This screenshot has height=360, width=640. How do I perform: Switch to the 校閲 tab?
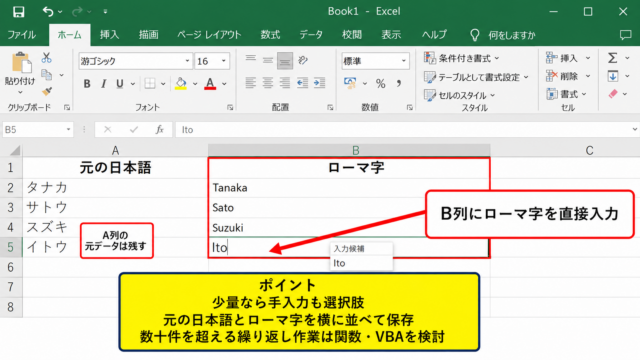click(352, 35)
